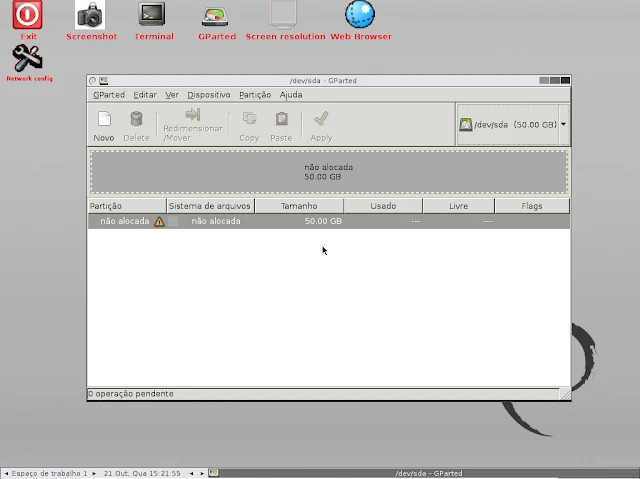Click the next window arrow in taskbar

[202, 473]
